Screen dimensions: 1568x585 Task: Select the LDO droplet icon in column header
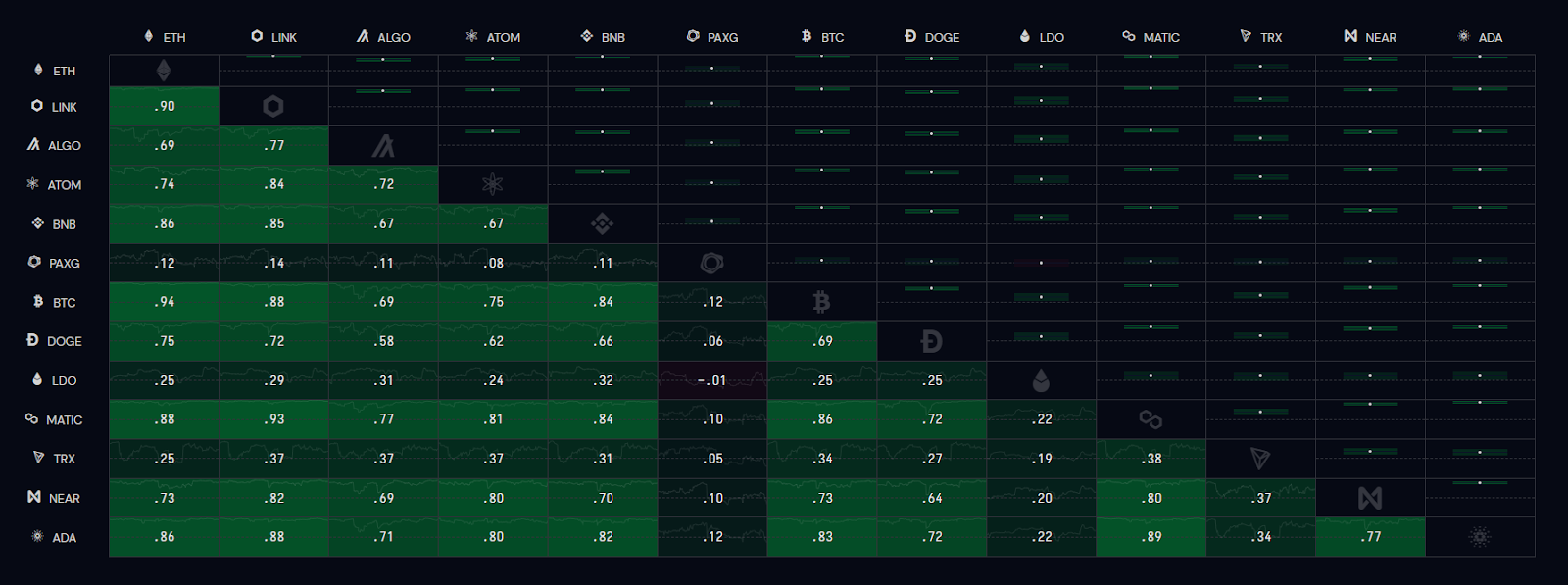[1025, 36]
